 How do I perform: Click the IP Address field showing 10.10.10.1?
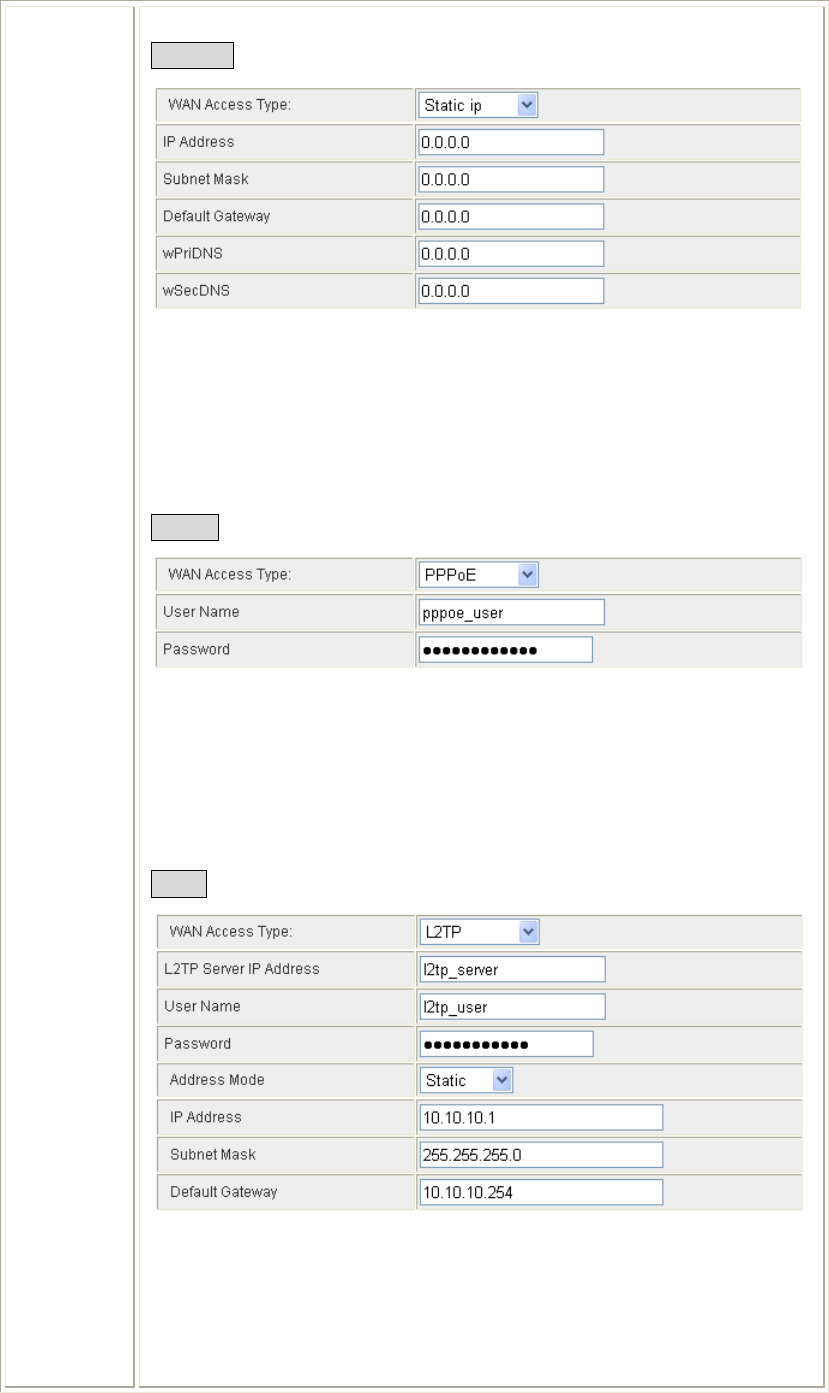coord(541,1117)
